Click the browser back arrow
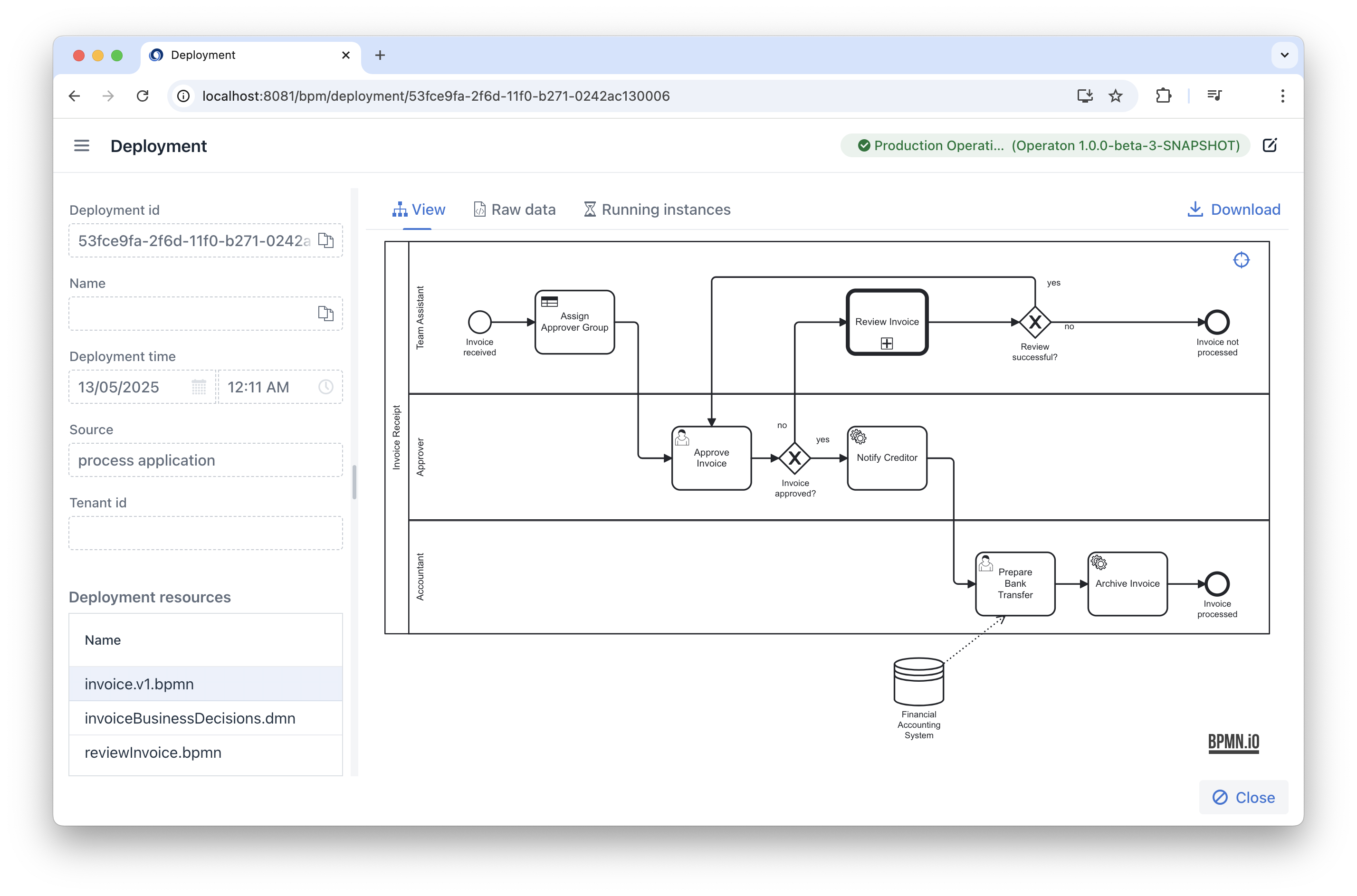This screenshot has height=896, width=1357. coord(74,96)
